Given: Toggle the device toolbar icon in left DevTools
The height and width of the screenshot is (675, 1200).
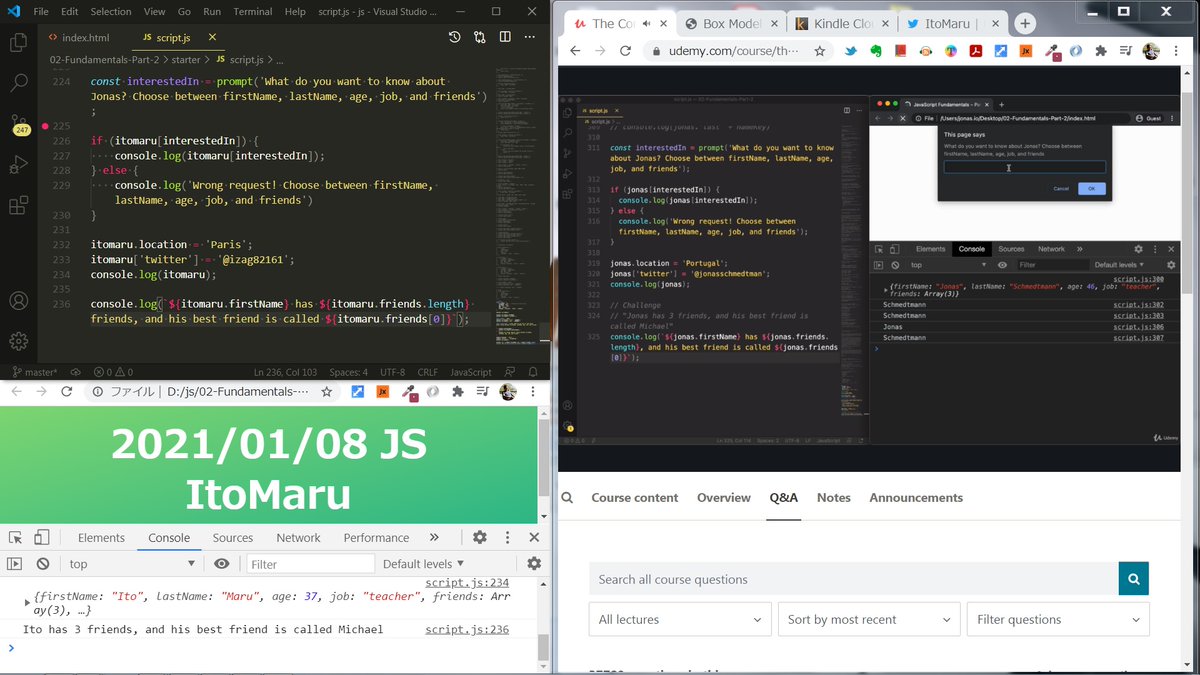Looking at the screenshot, I should [42, 537].
